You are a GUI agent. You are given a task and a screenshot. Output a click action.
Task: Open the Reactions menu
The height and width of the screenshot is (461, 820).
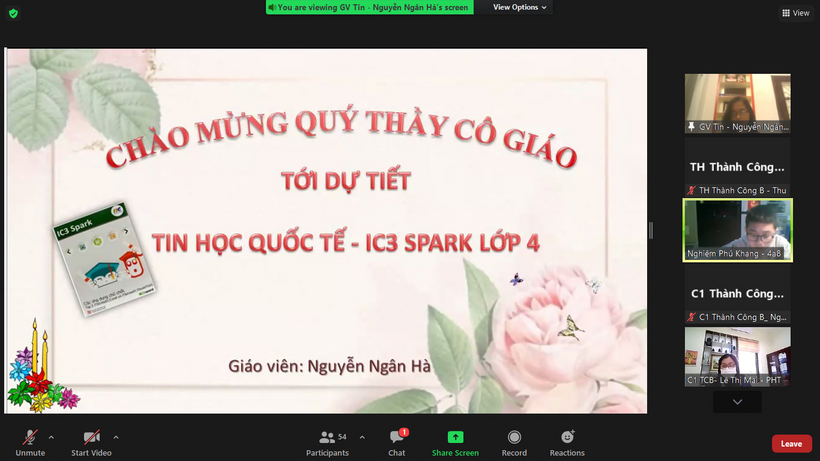click(567, 443)
